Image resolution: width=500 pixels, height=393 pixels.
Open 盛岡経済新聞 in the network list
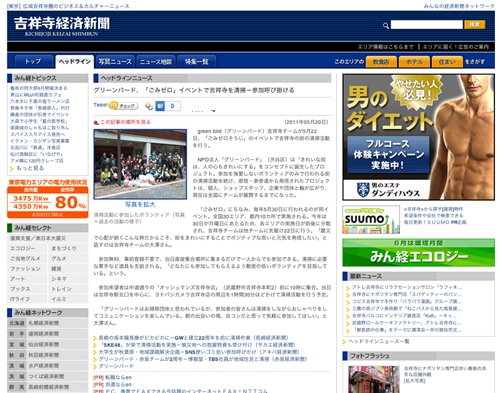coord(43,334)
